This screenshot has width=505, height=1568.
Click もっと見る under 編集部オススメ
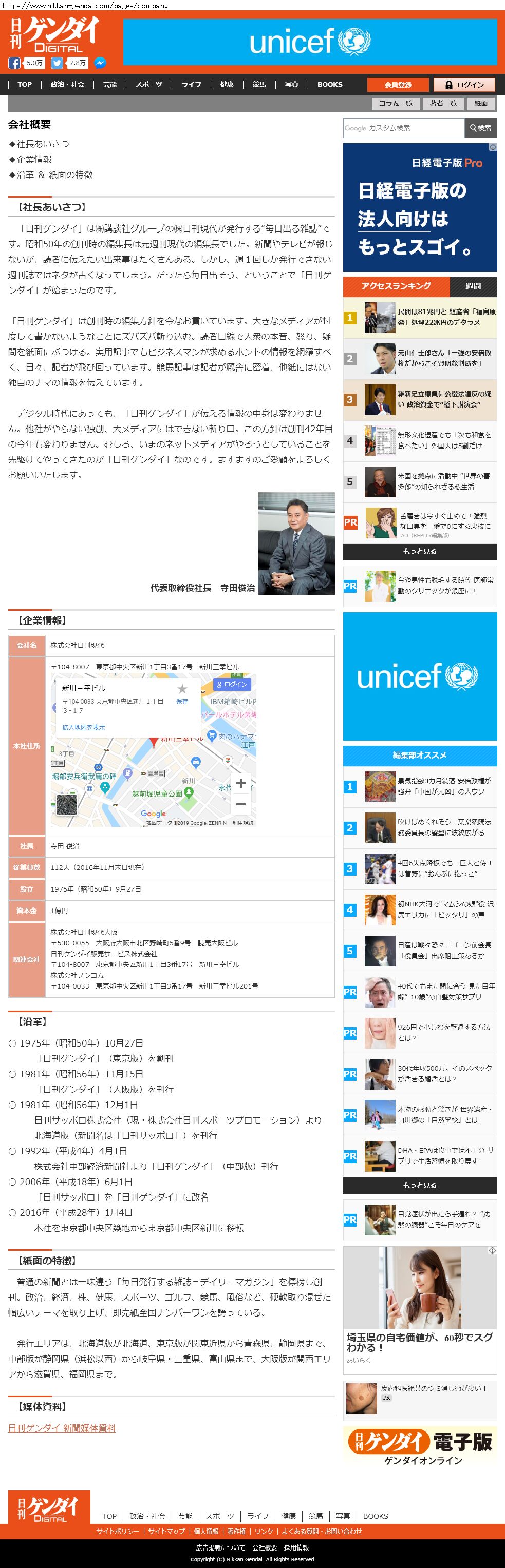(420, 1185)
